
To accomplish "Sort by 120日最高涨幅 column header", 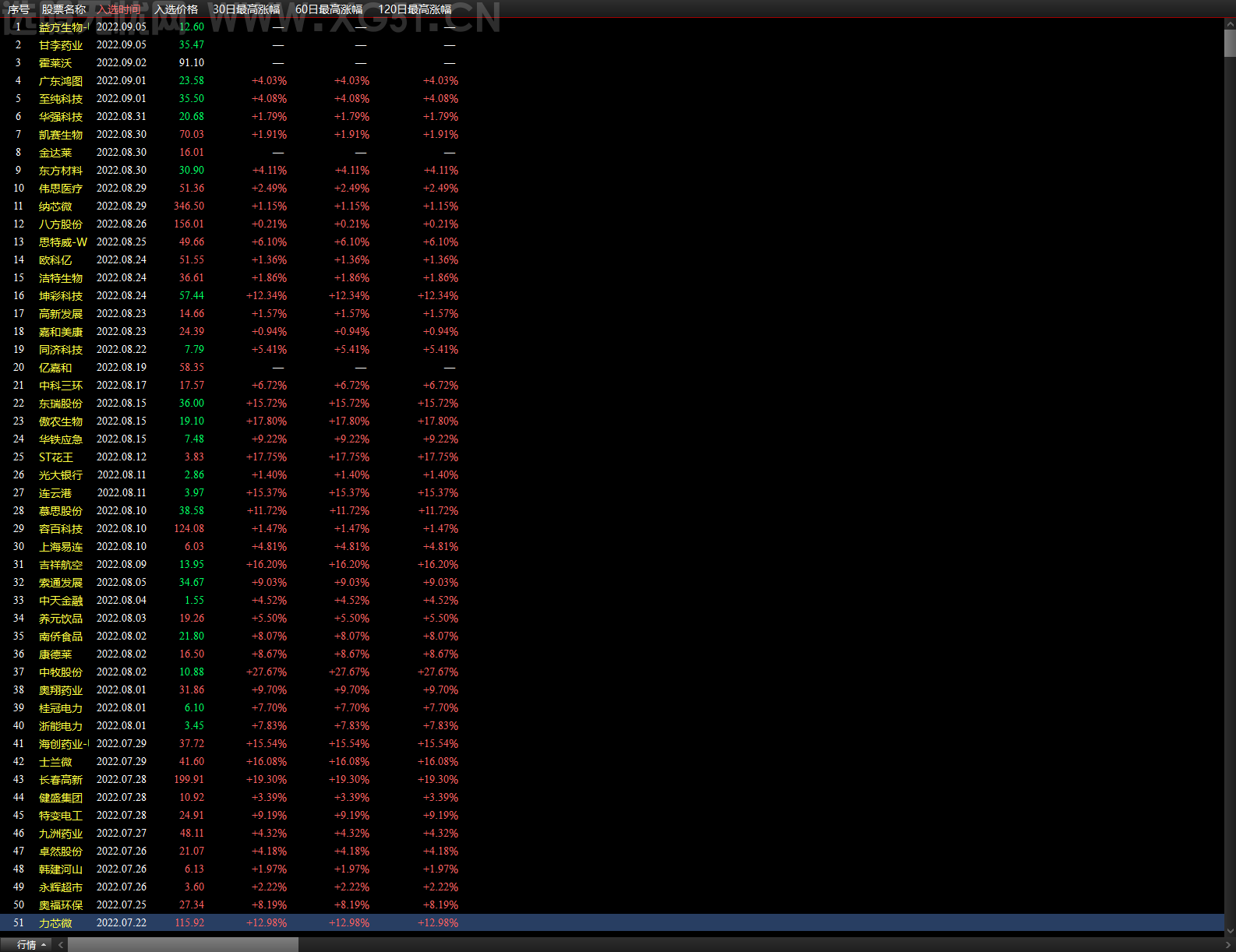I will [x=415, y=9].
